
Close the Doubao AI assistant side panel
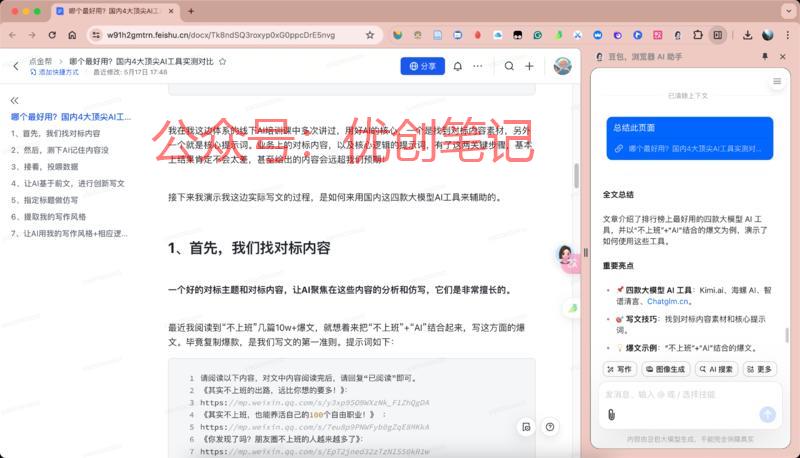point(783,57)
